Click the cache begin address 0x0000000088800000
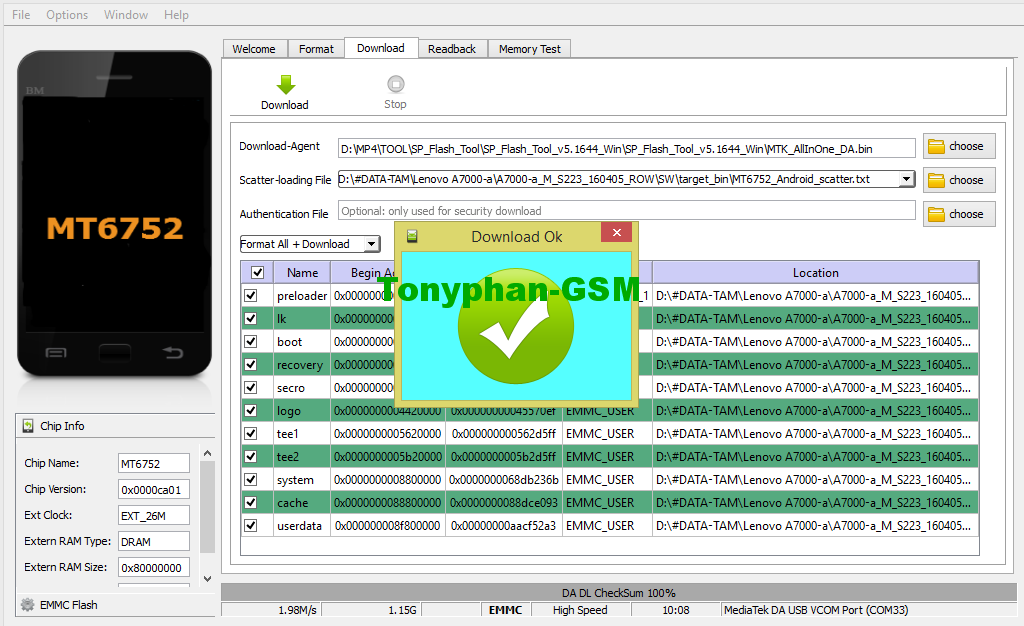 coord(388,503)
